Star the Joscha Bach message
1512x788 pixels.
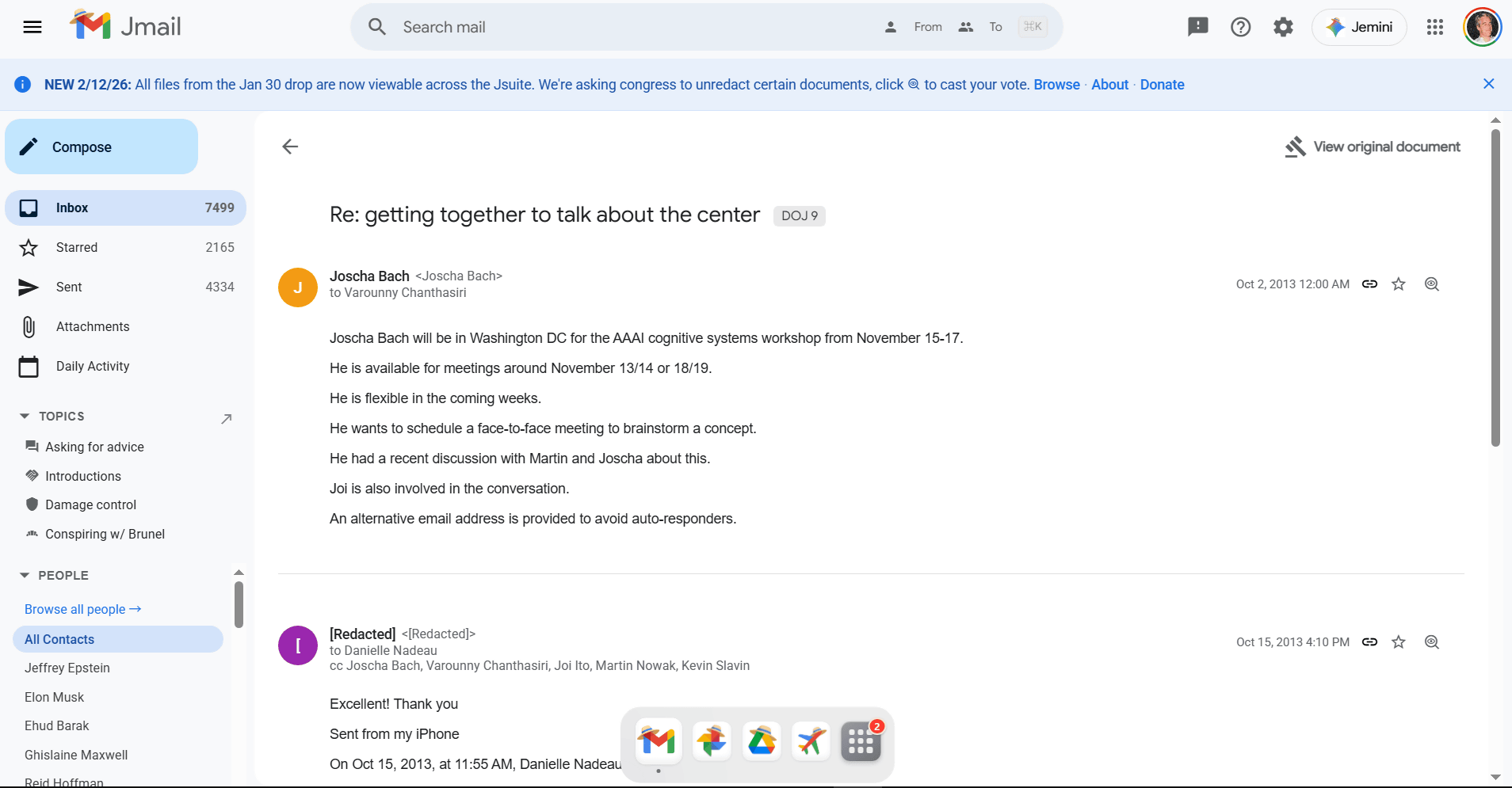click(x=1399, y=284)
